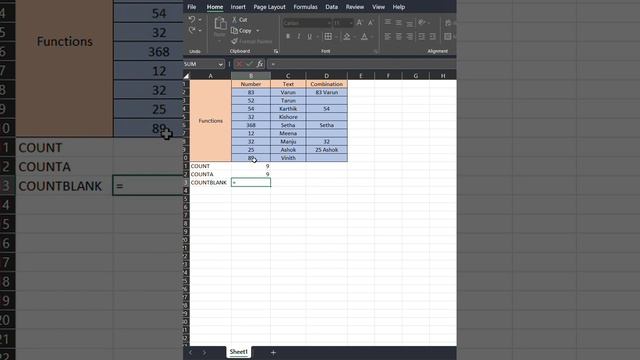Click the cell containing '83 Varun'

[327, 92]
